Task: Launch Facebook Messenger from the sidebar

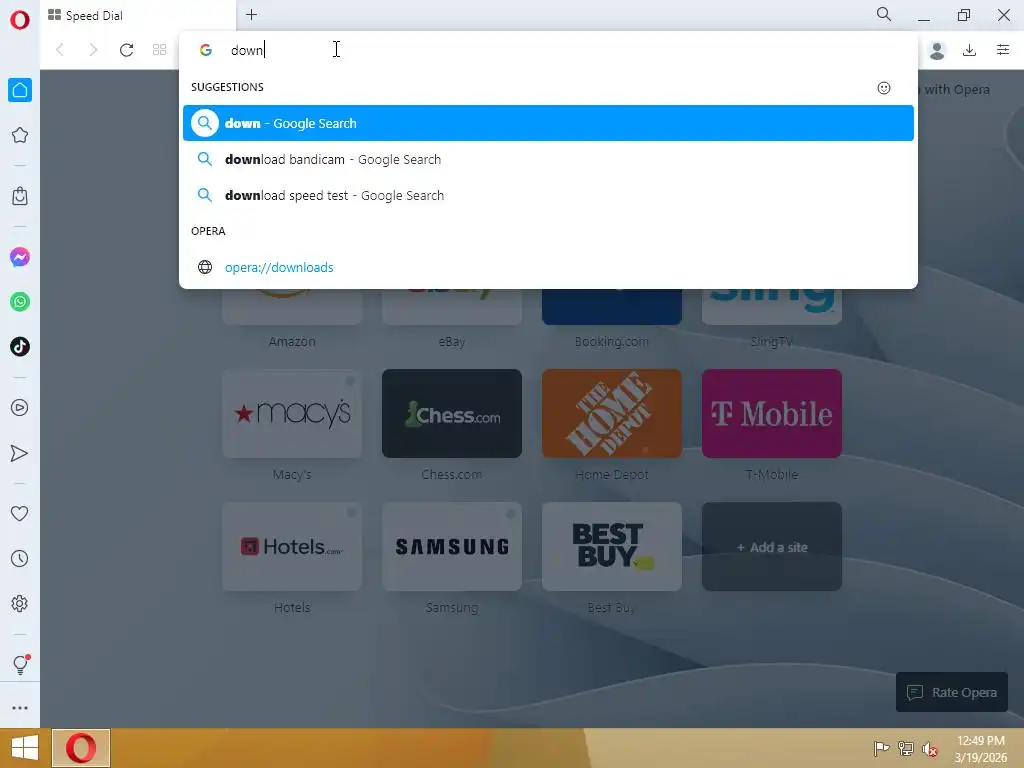Action: pos(20,257)
